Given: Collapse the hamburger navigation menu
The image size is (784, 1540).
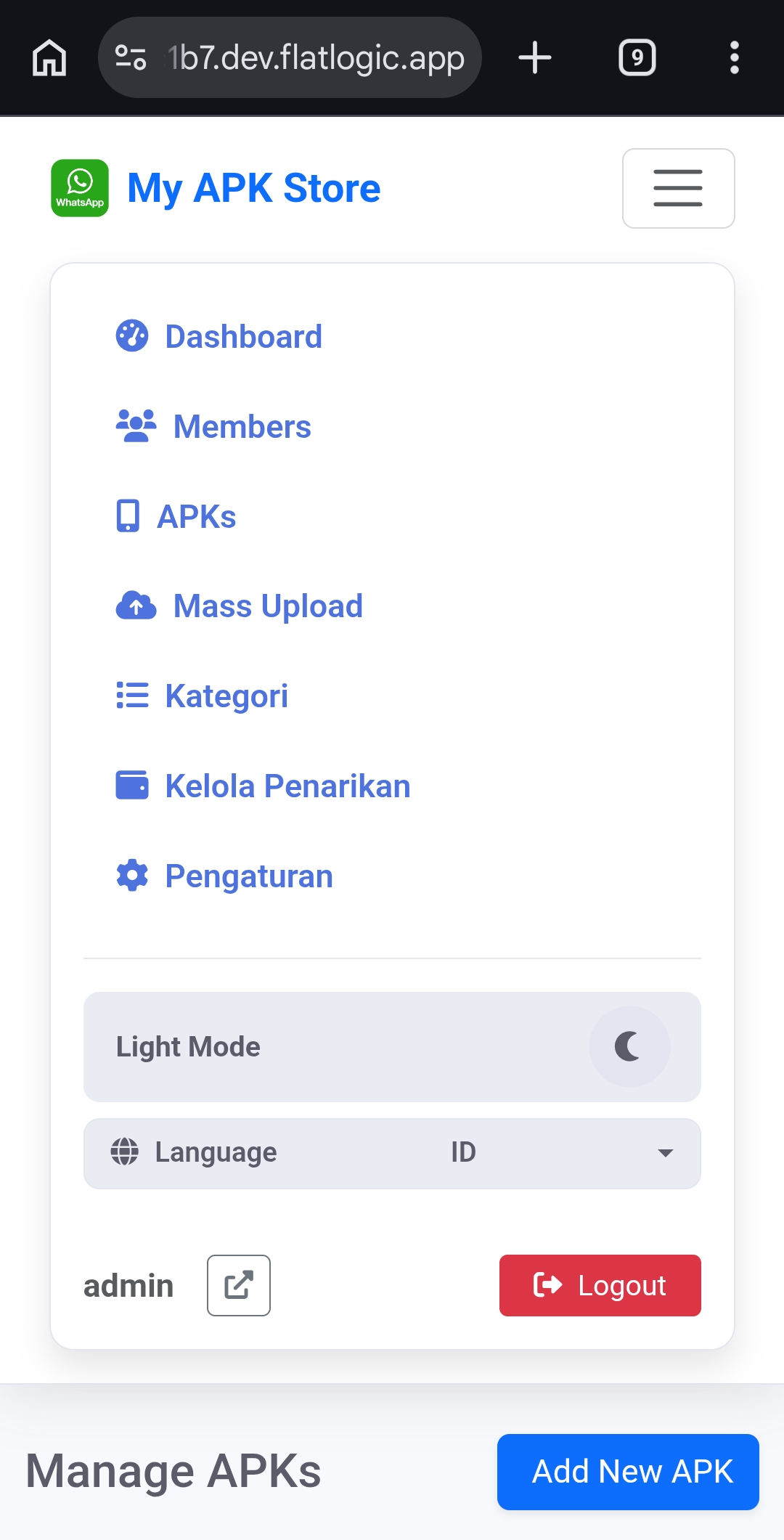Looking at the screenshot, I should point(678,189).
